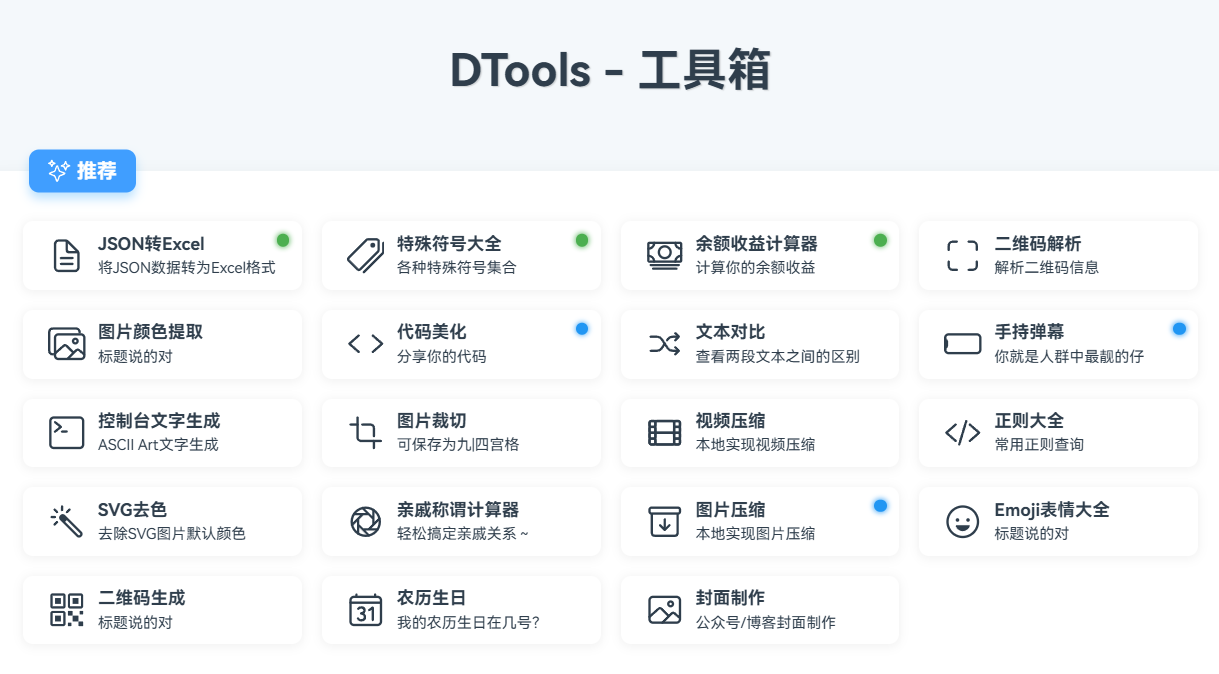Click the 亲戚称谓计算器 aperture icon
Viewport: 1219px width, 674px height.
click(365, 521)
